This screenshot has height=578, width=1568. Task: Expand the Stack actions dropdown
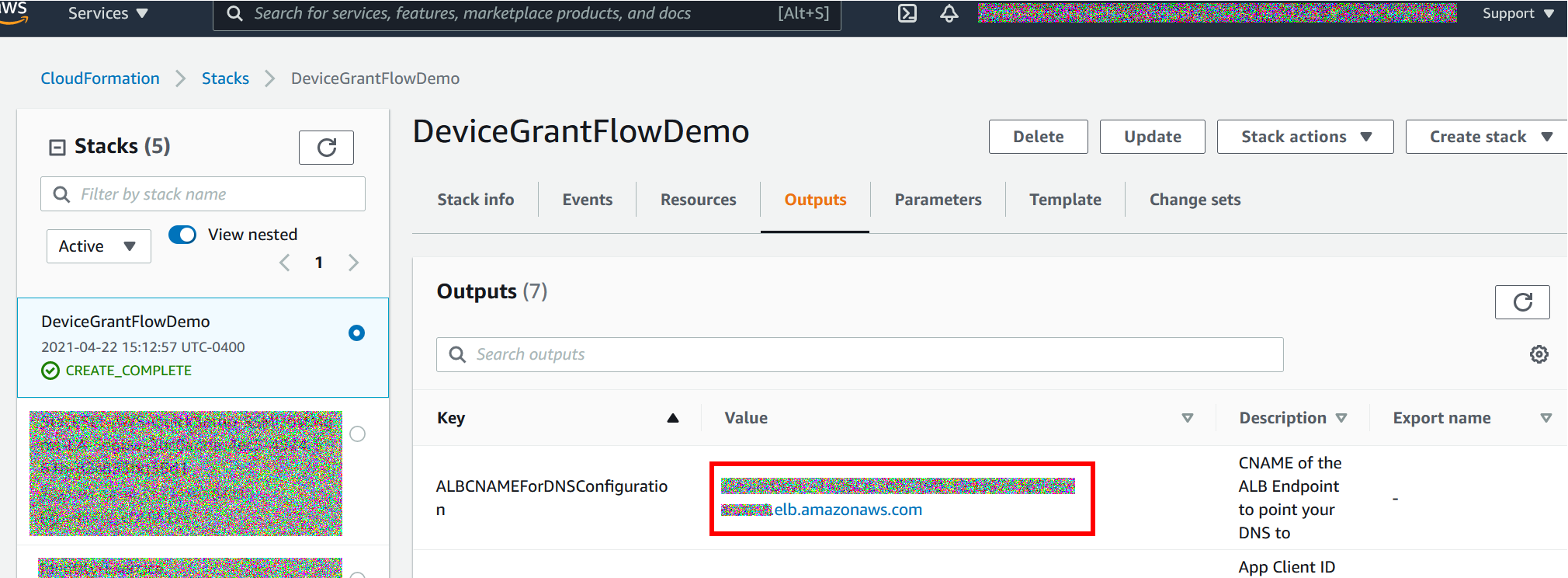pyautogui.click(x=1305, y=137)
